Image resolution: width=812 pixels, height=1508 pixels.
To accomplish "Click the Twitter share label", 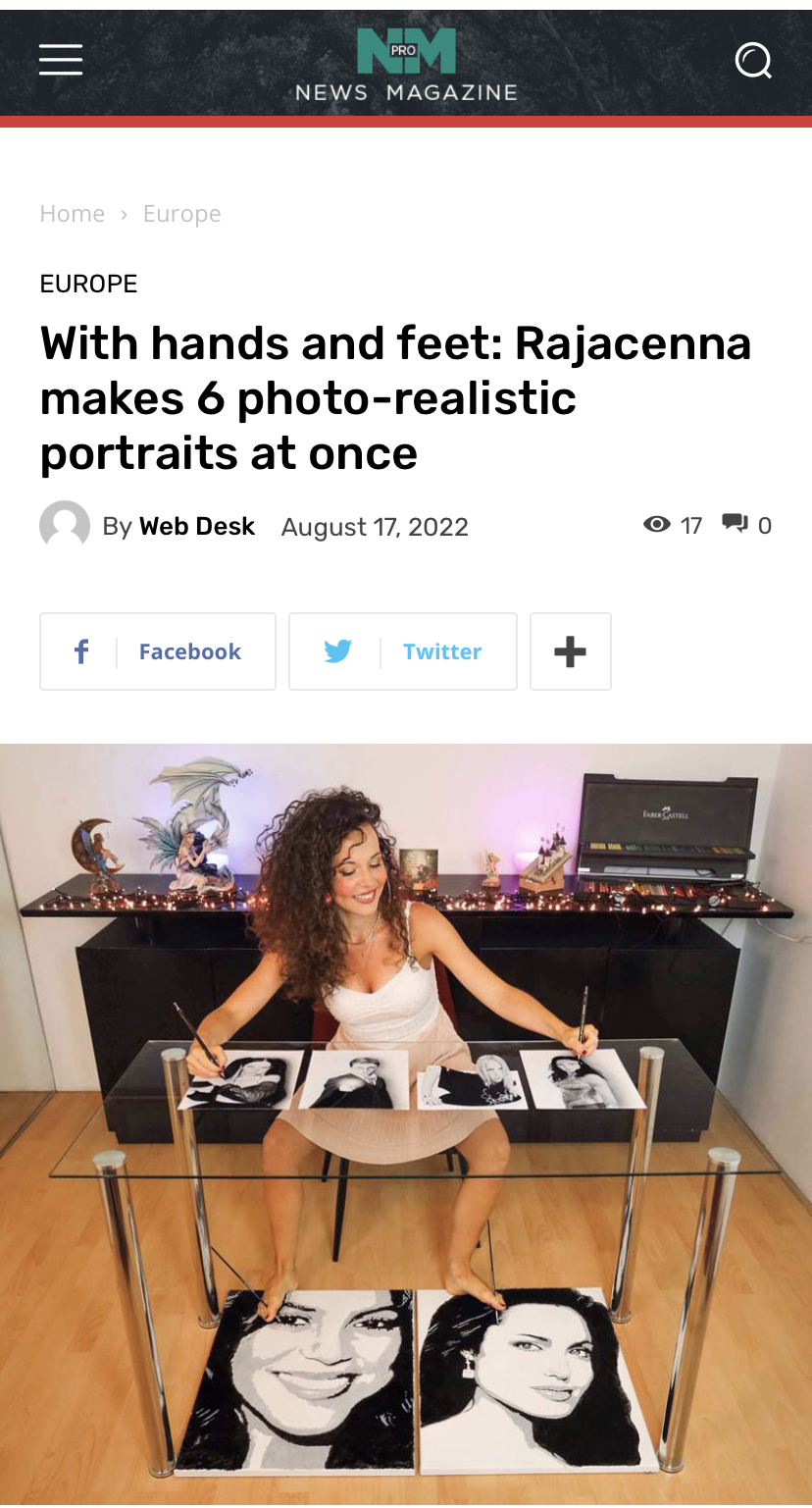I will click(x=442, y=651).
